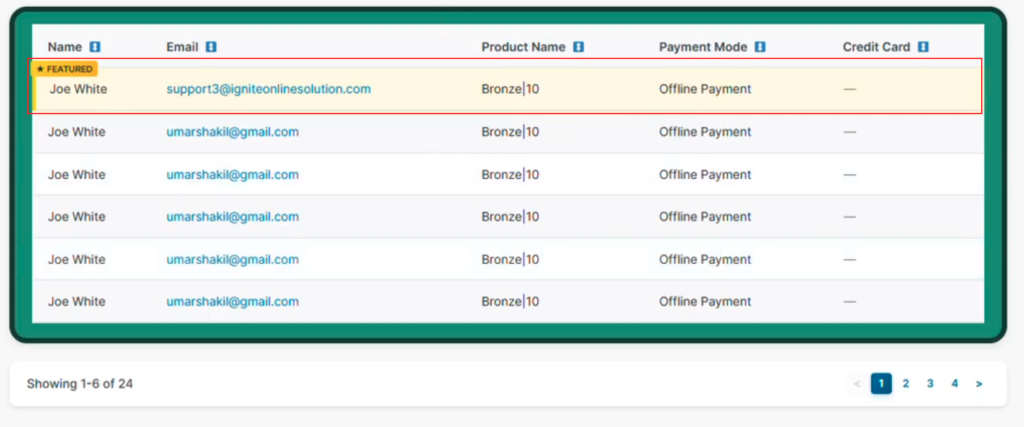Click the sort icon next to Email
Screen dimensions: 1024x427
click(211, 47)
